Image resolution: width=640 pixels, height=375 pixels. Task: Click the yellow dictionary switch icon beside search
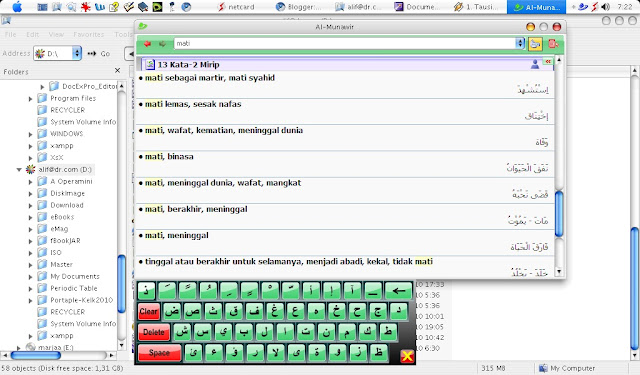(535, 44)
